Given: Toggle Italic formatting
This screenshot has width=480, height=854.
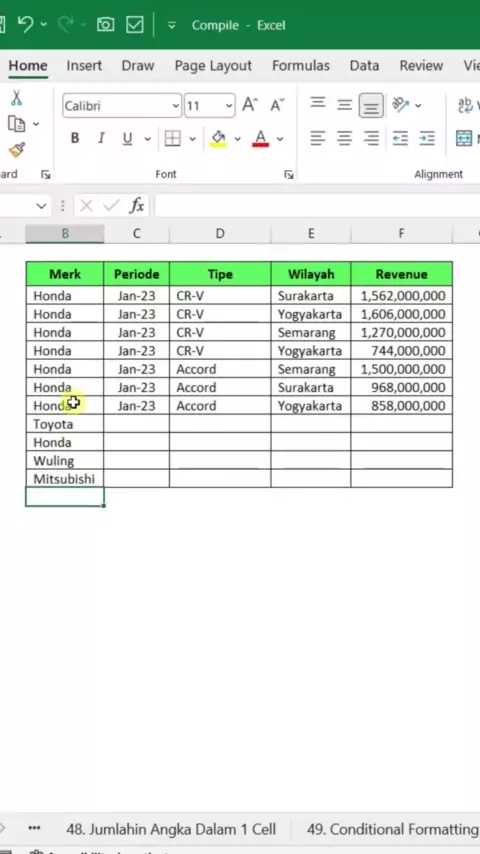Looking at the screenshot, I should pos(101,138).
